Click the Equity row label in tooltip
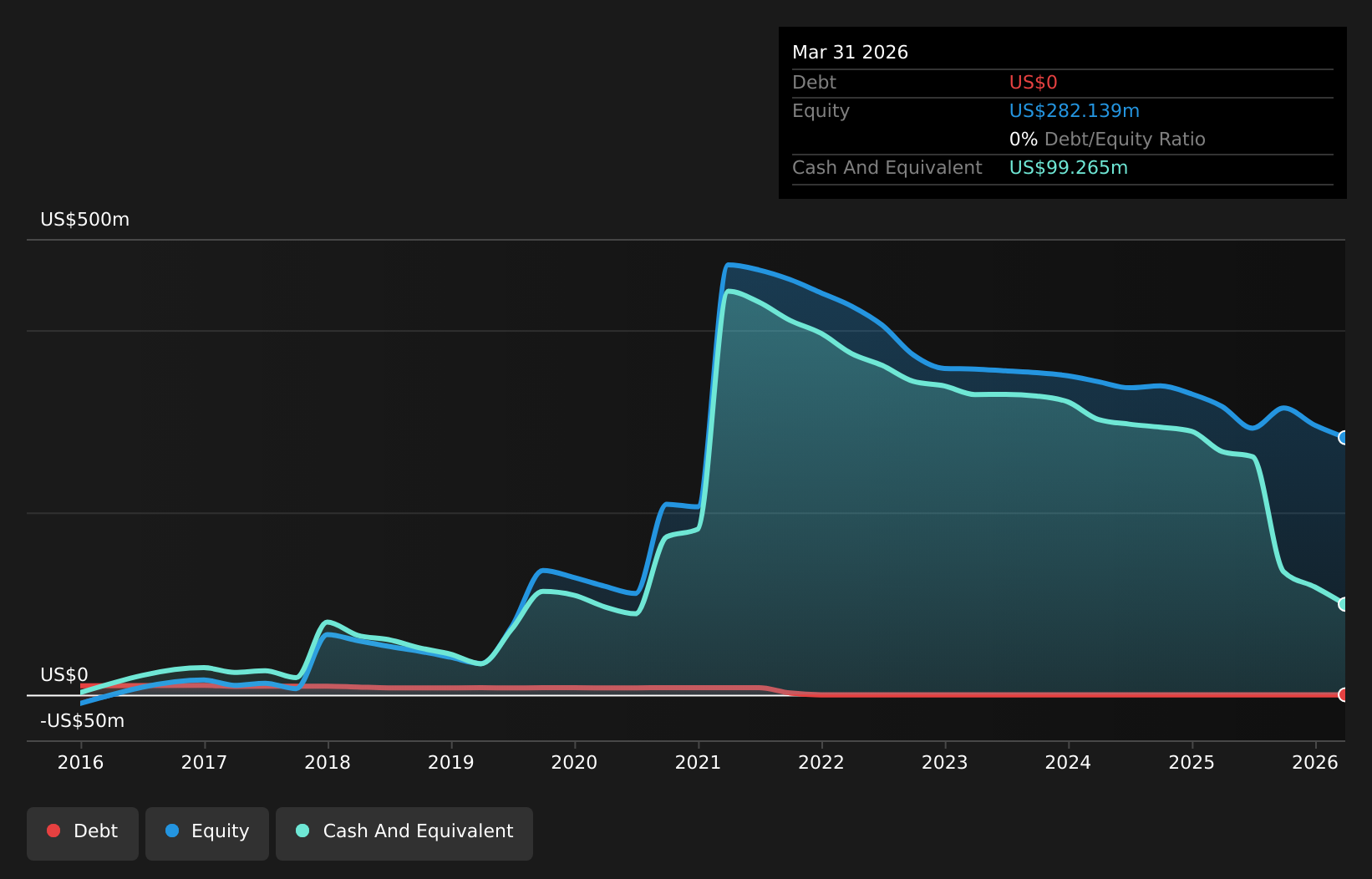The height and width of the screenshot is (879, 1372). pos(821,110)
